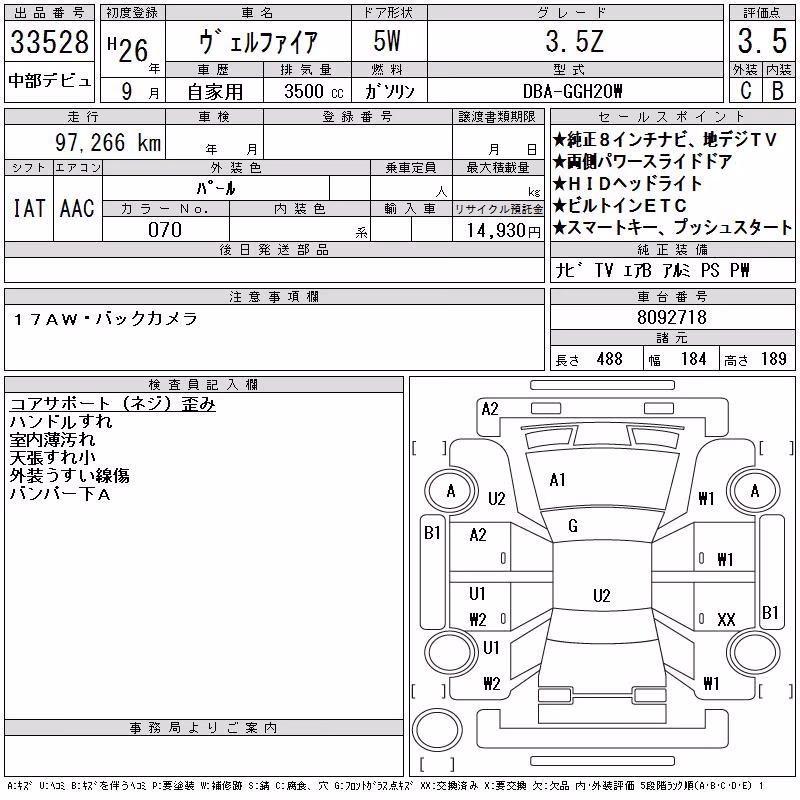Click the H26 first registration year
This screenshot has height=800, width=800.
(128, 49)
